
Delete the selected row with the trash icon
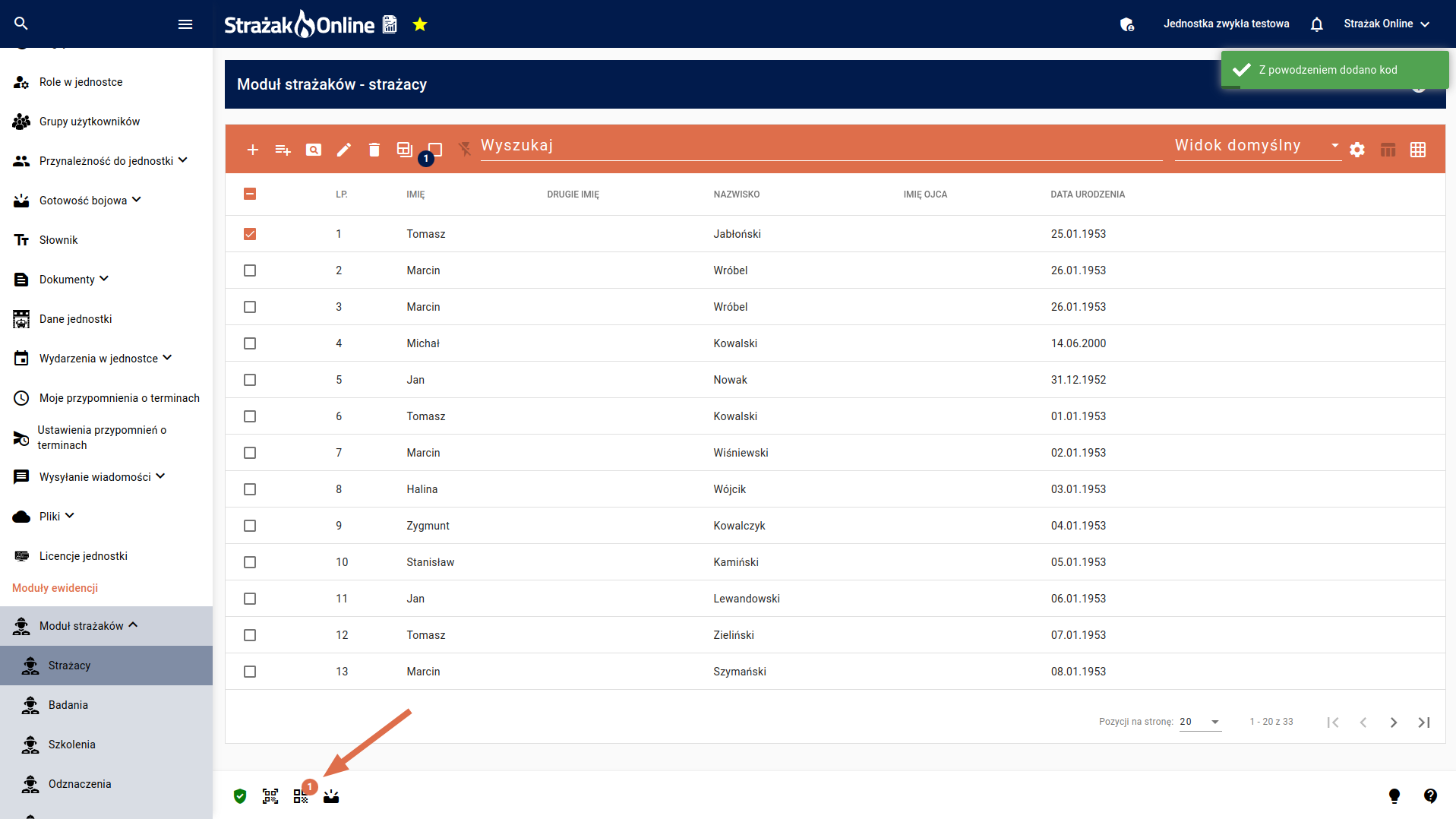(374, 150)
